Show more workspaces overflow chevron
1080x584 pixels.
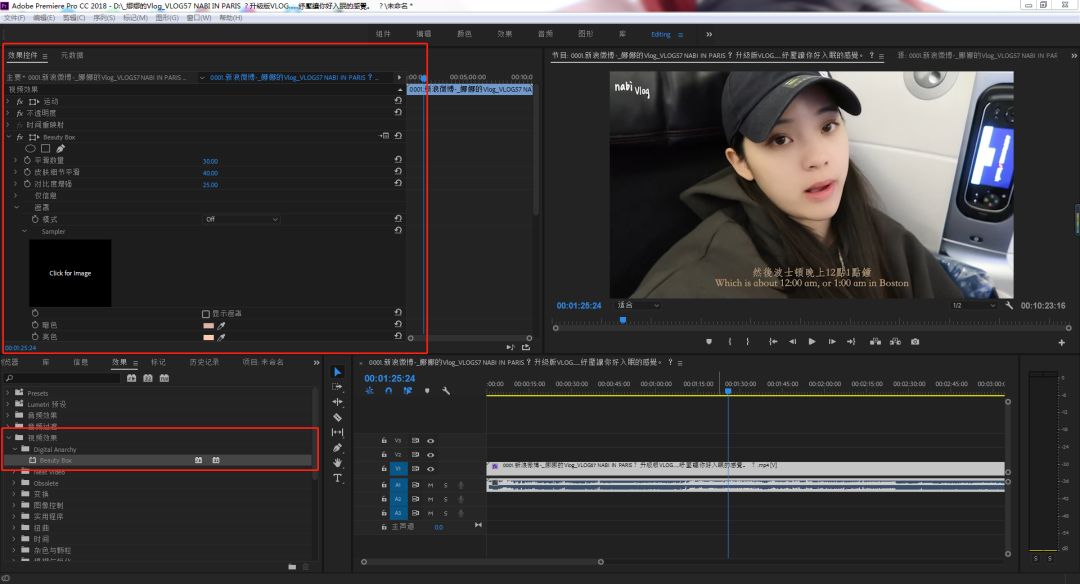click(x=709, y=34)
